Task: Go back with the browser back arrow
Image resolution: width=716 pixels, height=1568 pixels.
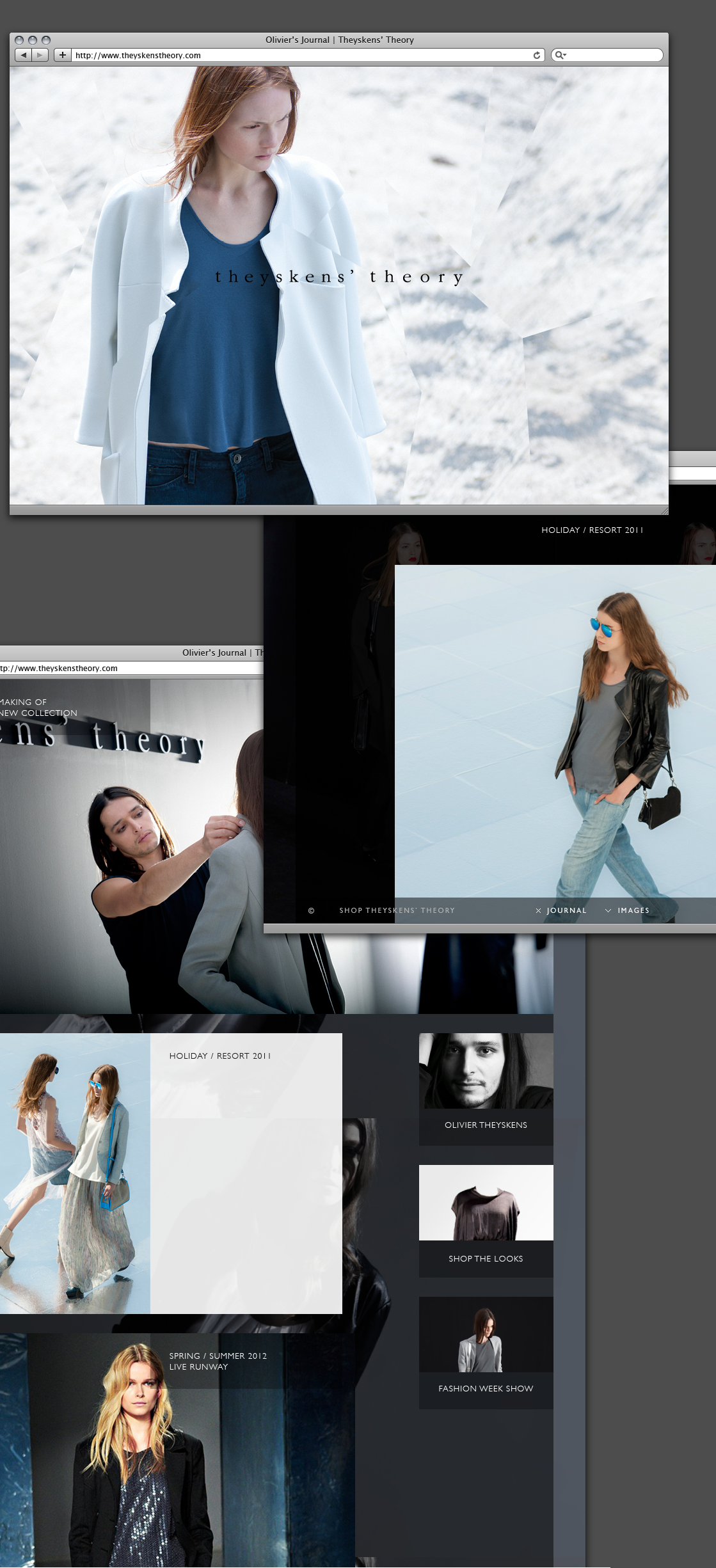Action: tap(24, 55)
